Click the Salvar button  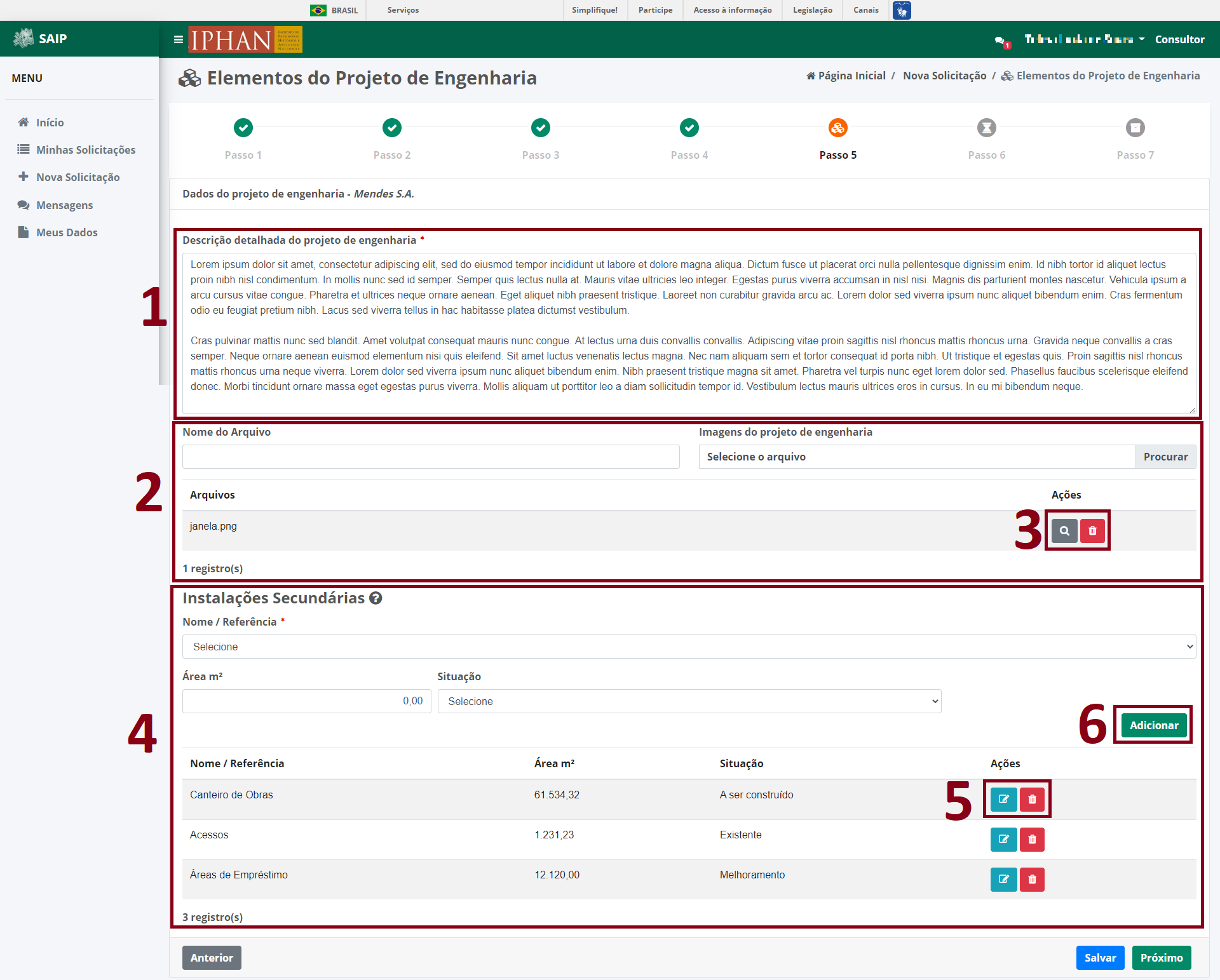(1100, 958)
